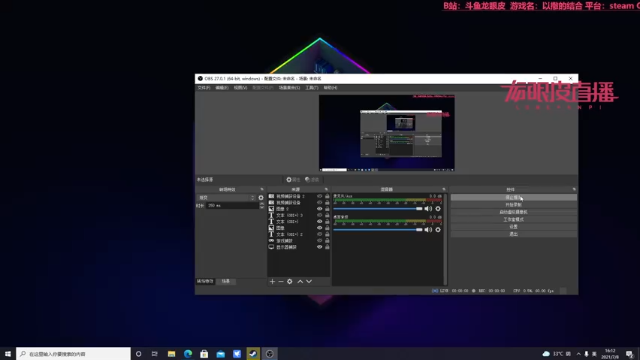
Task: Open File Explorer from taskbar
Action: (171, 354)
